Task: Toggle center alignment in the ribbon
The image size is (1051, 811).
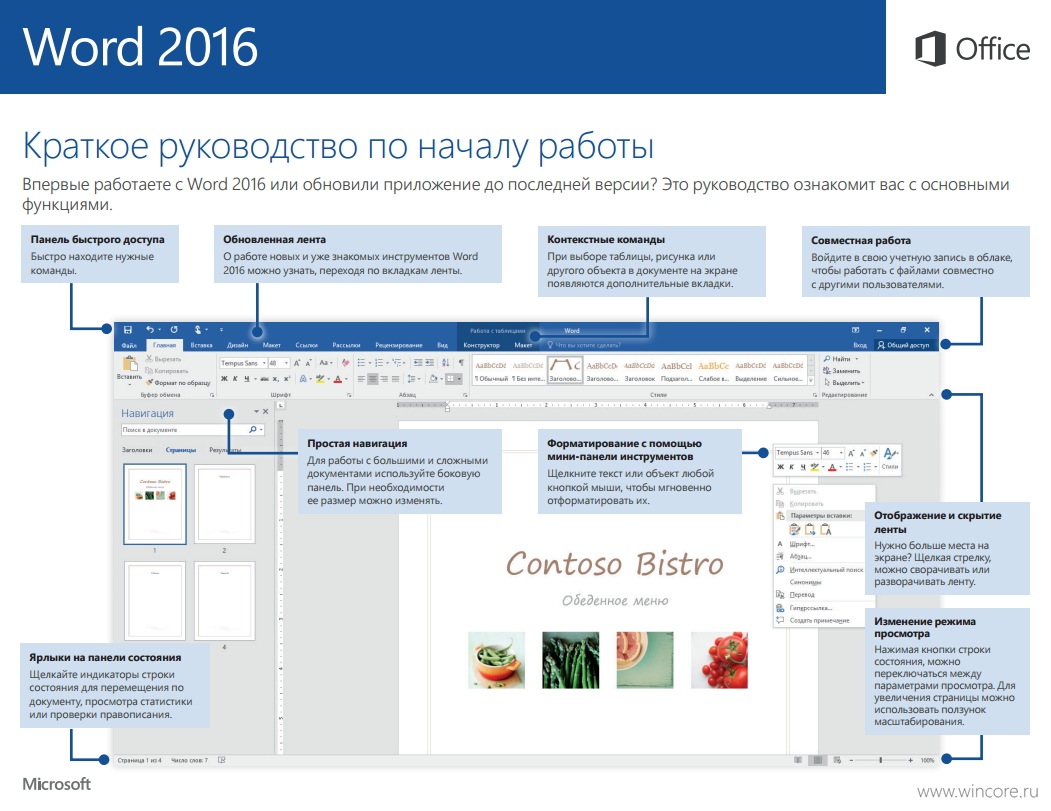Action: click(373, 379)
